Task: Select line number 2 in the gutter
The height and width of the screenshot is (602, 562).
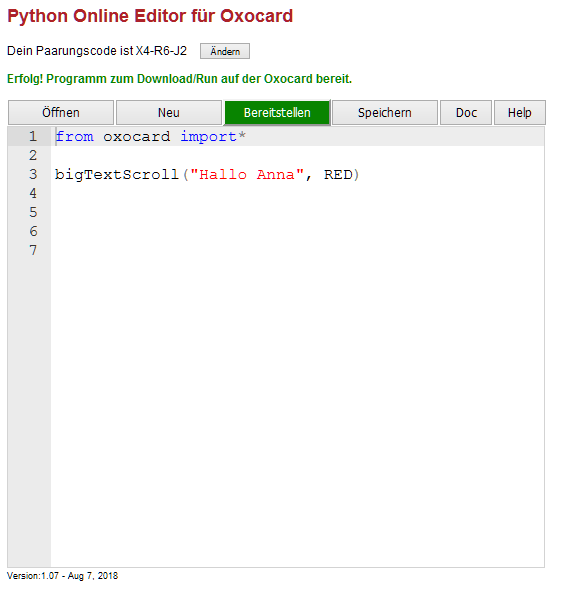Action: click(x=33, y=155)
